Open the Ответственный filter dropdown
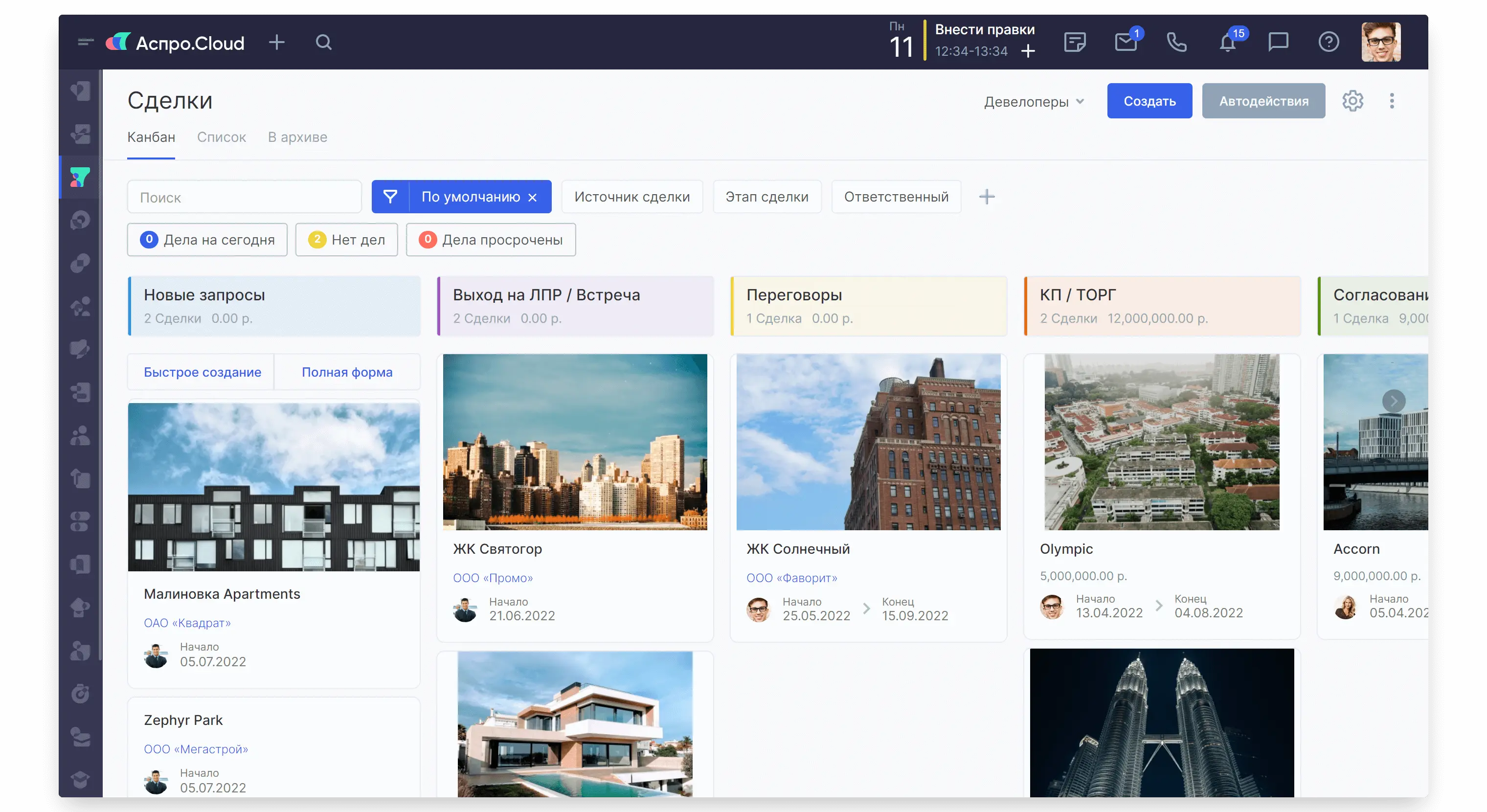 (x=896, y=197)
